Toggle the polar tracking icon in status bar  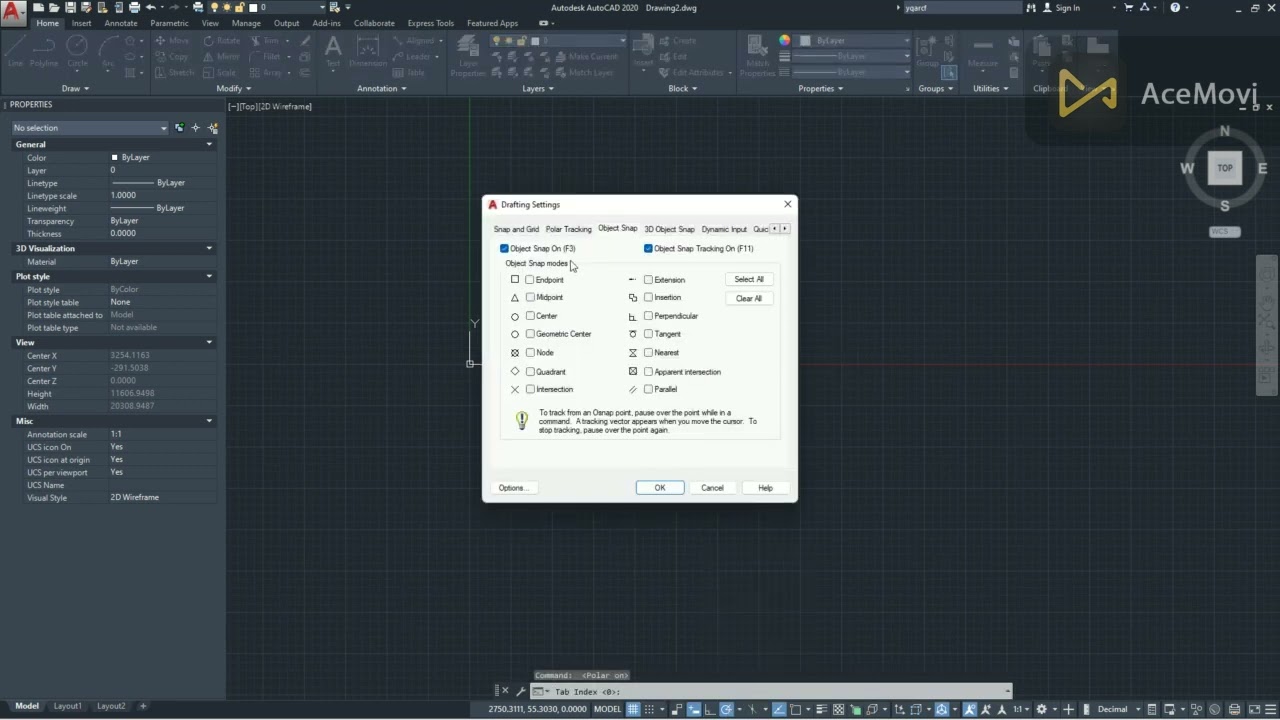pos(727,709)
